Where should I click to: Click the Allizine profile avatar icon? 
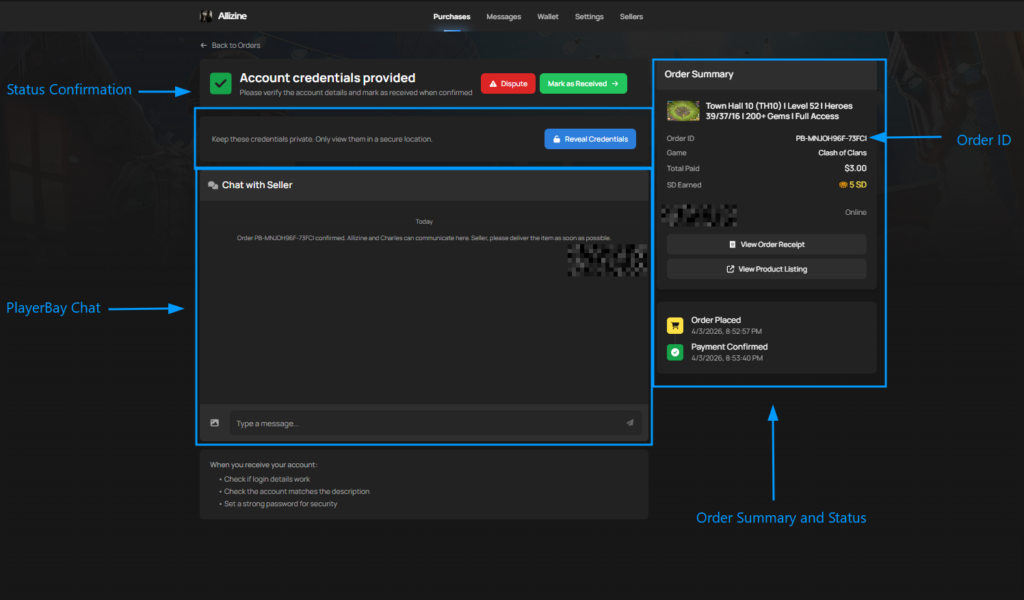(206, 16)
